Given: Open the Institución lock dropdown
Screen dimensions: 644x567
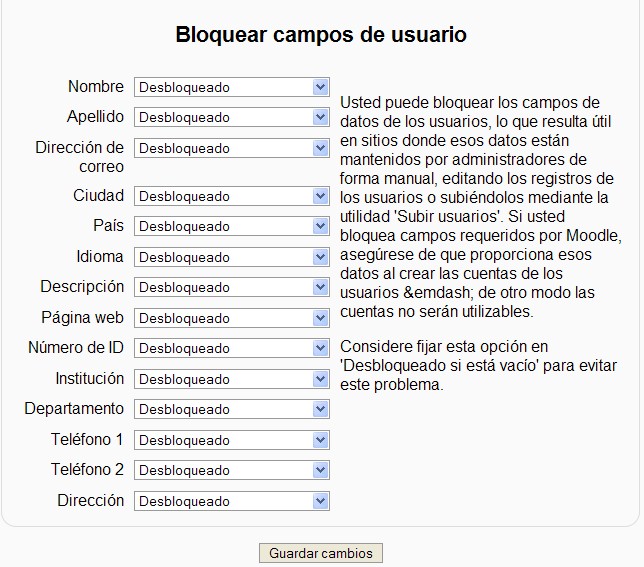Looking at the screenshot, I should tap(231, 379).
